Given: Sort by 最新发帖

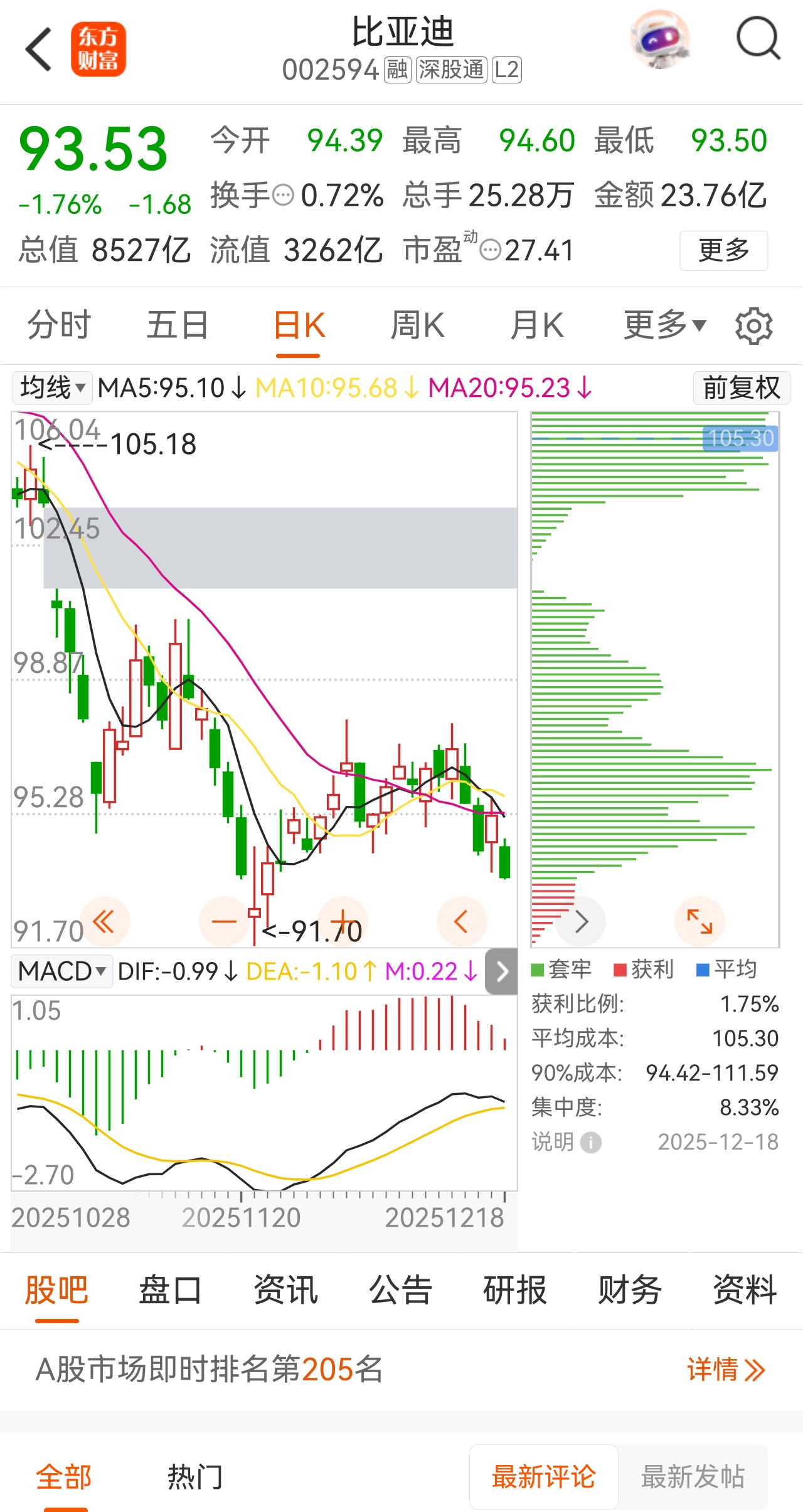Looking at the screenshot, I should pyautogui.click(x=693, y=1478).
